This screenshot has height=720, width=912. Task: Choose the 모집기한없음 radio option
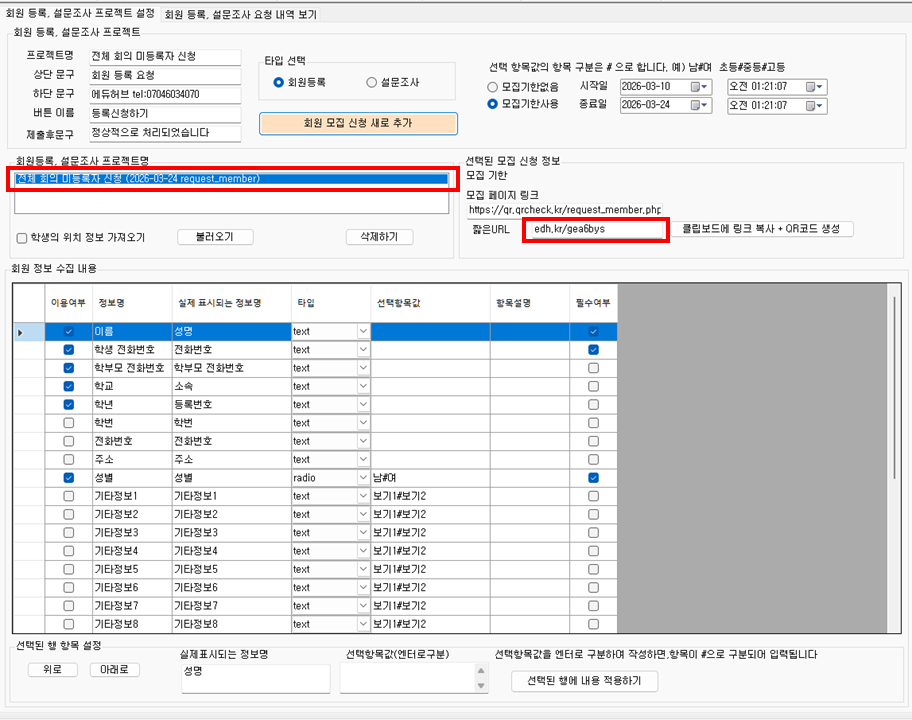point(493,87)
